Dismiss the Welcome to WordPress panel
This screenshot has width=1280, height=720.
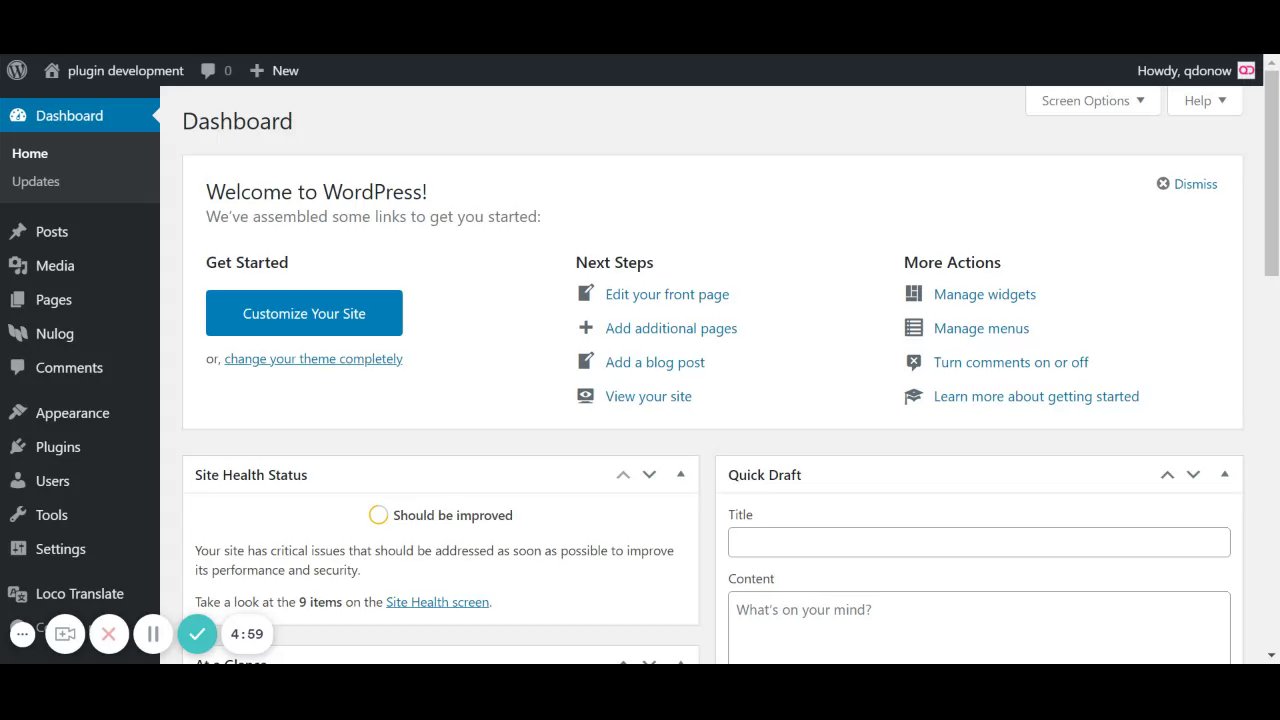1187,184
